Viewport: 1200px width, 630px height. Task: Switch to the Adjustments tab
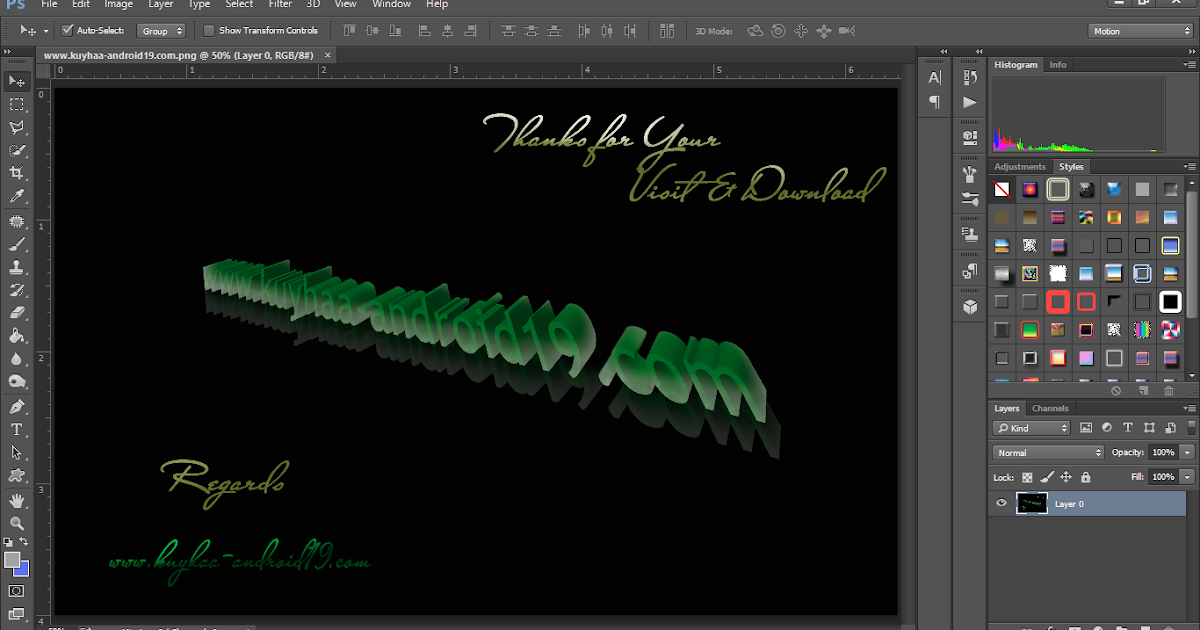[x=1021, y=167]
